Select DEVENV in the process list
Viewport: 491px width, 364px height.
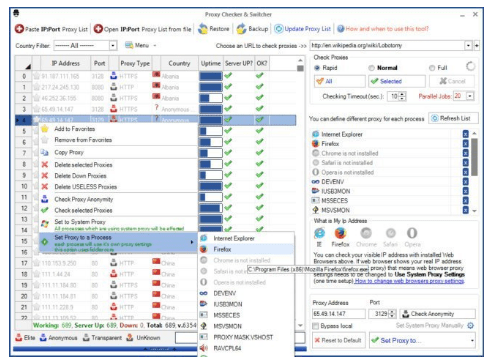coord(328,182)
